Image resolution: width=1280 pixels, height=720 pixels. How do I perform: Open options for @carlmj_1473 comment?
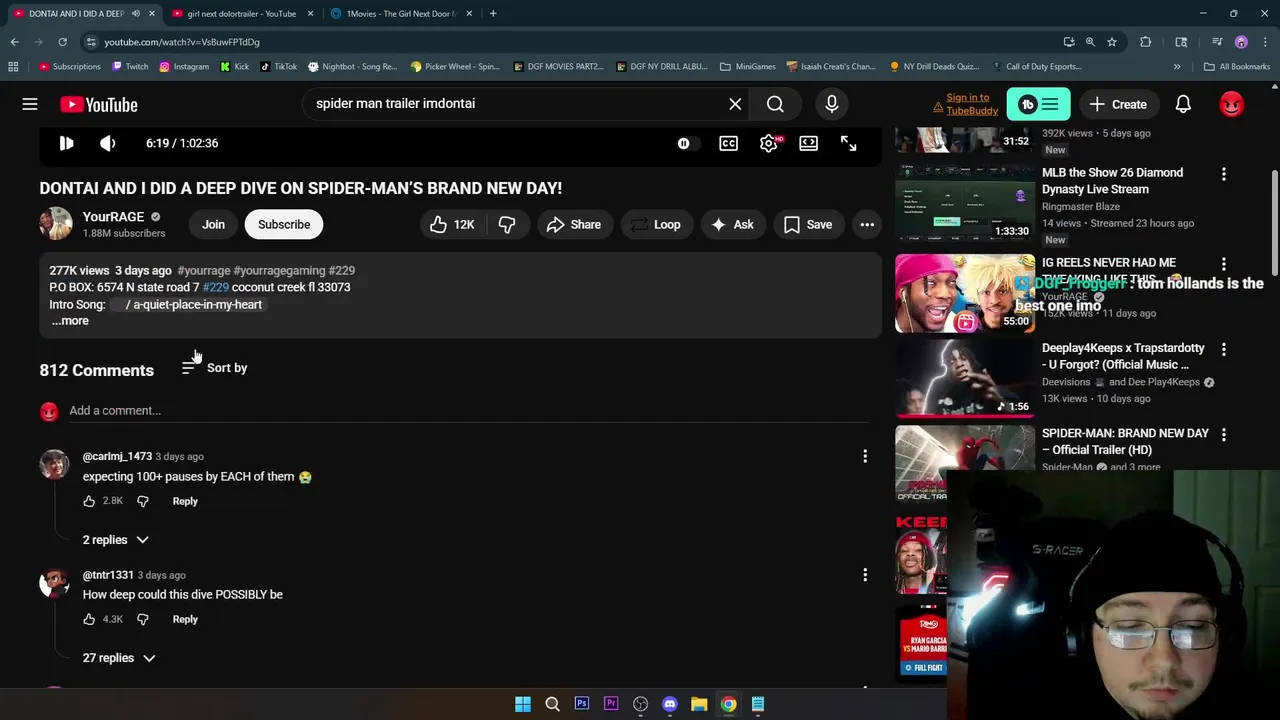865,456
